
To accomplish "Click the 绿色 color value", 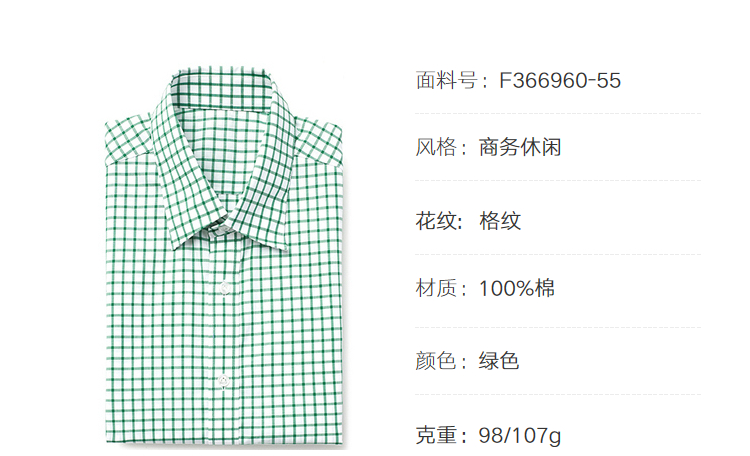I will click(x=499, y=360).
